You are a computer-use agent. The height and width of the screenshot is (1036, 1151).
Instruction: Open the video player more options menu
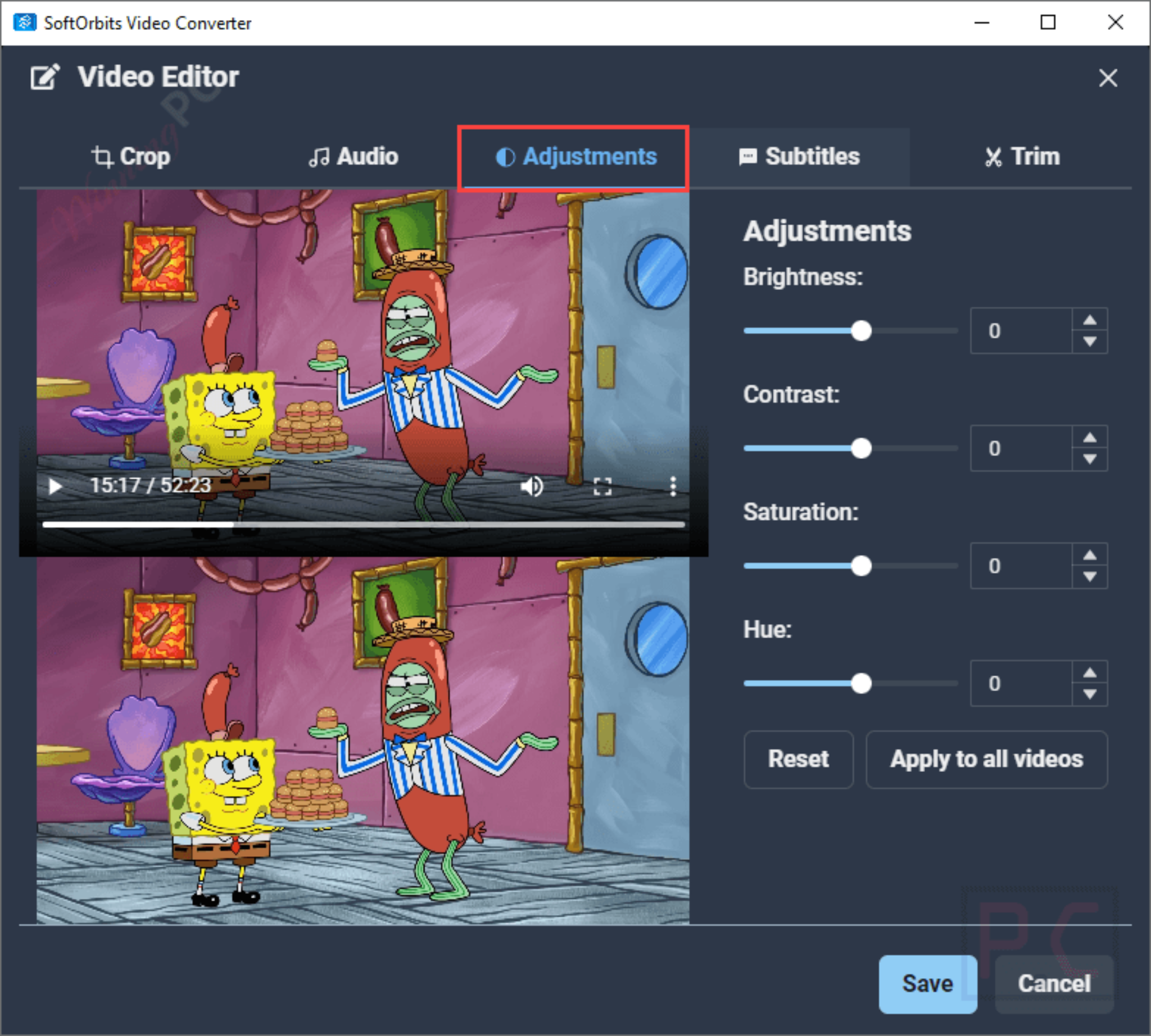(x=673, y=487)
